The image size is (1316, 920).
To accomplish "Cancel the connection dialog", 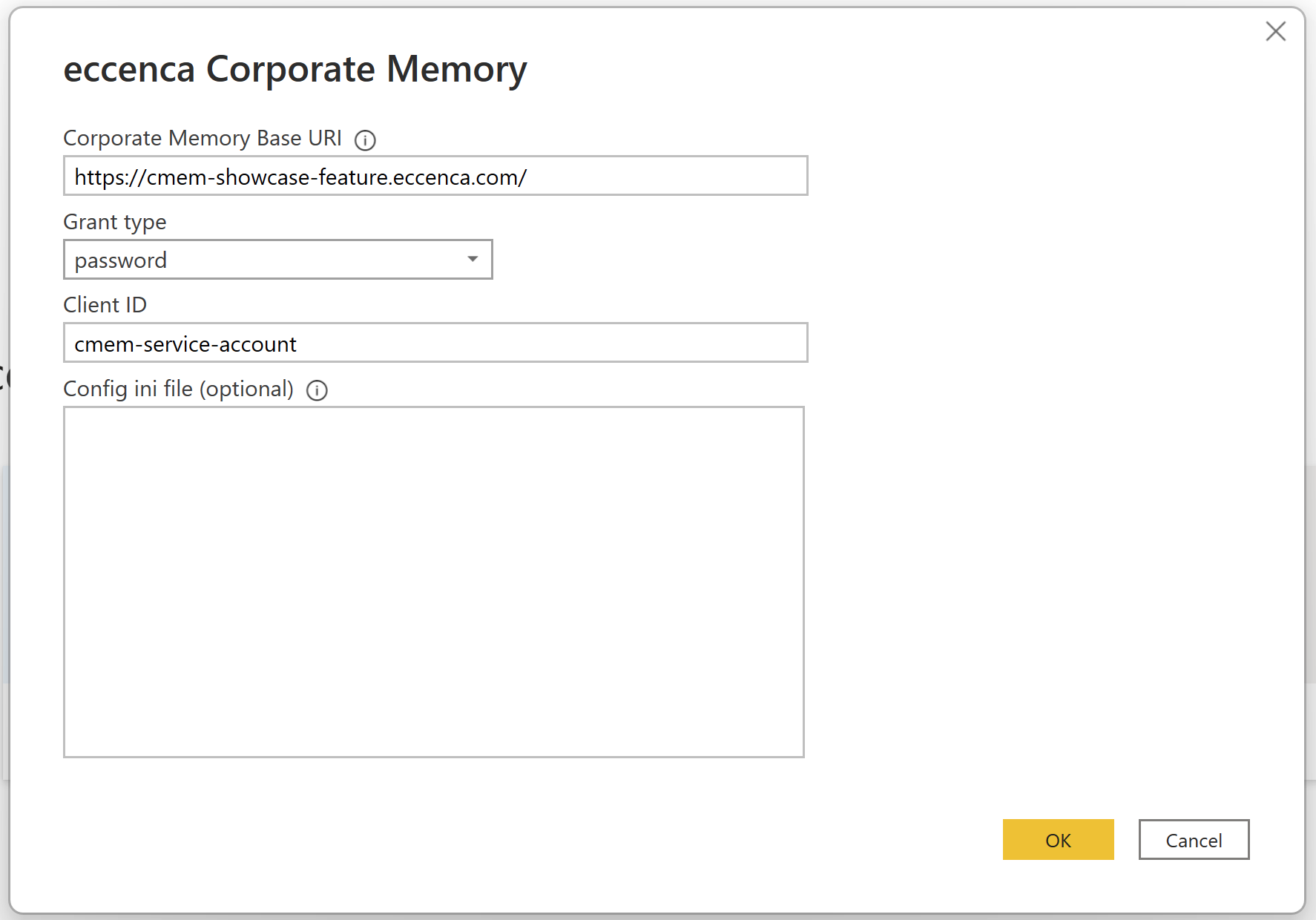I will point(1193,840).
